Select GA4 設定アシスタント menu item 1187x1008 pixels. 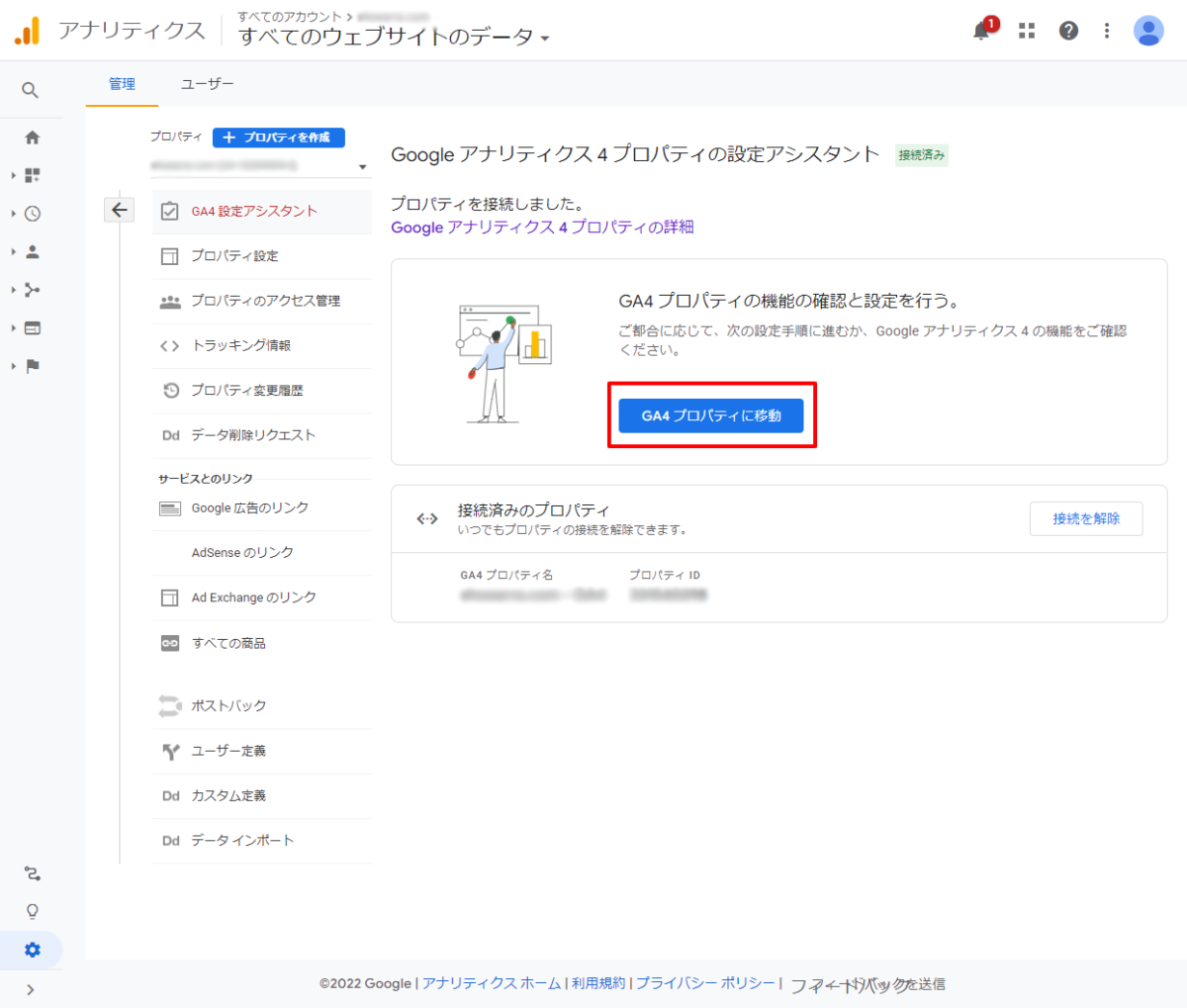[x=262, y=211]
